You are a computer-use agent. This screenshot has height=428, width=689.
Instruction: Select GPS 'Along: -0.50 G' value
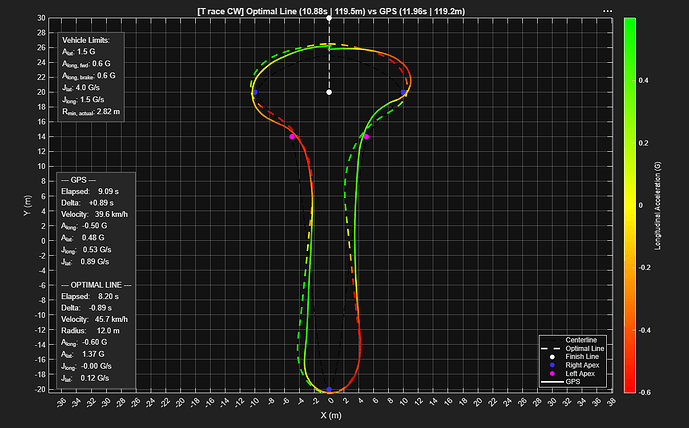click(84, 226)
